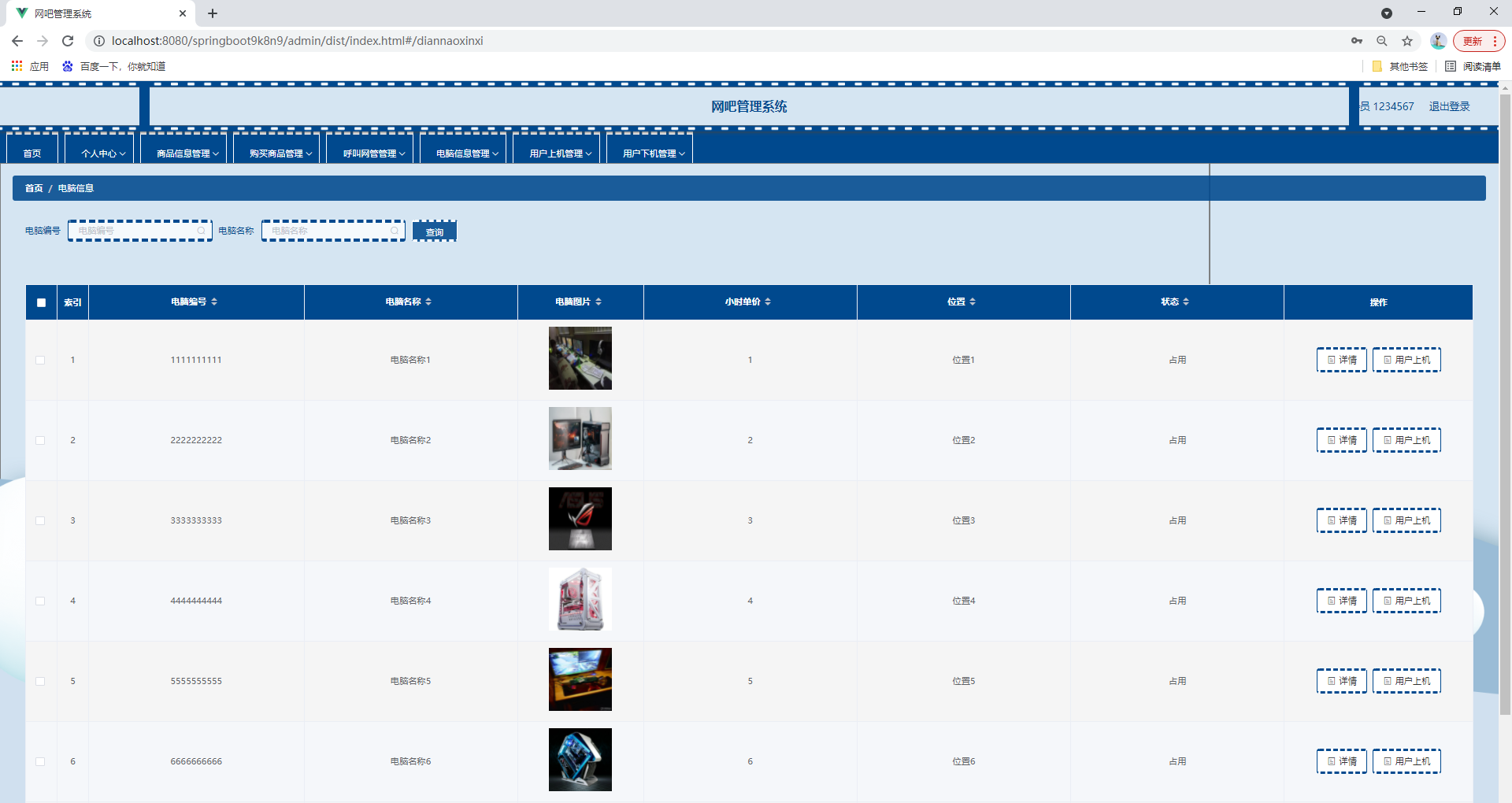
Task: Click search icon in 电脑编号 field
Action: point(202,231)
